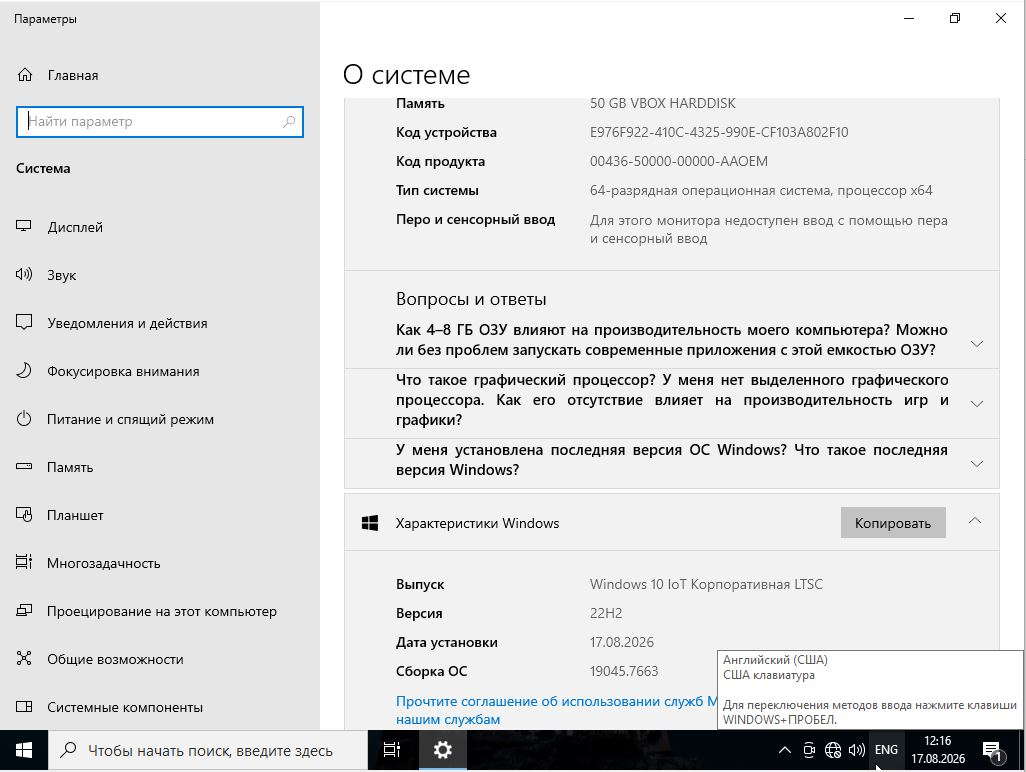1026x772 pixels.
Task: Open network status tray icon
Action: [x=832, y=750]
